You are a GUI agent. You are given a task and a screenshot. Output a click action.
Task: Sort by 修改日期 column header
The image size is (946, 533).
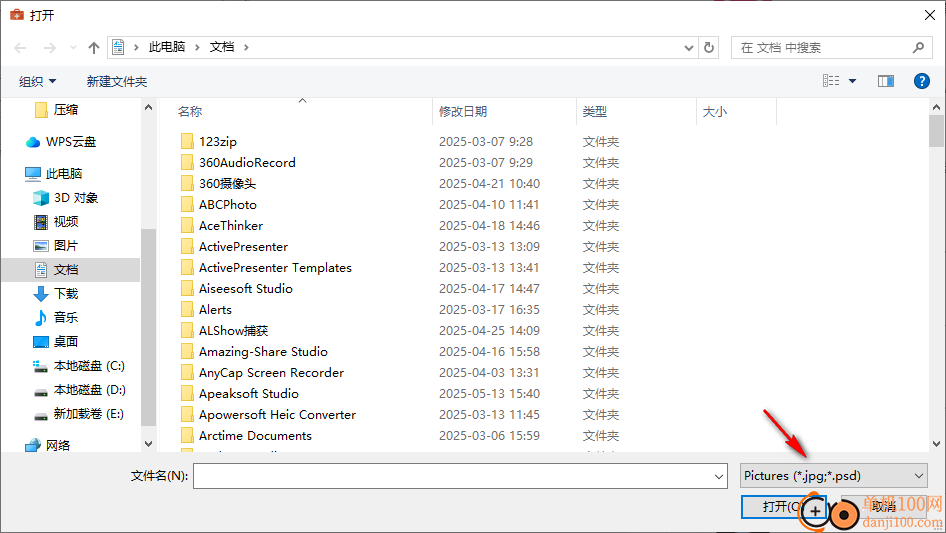[x=463, y=112]
